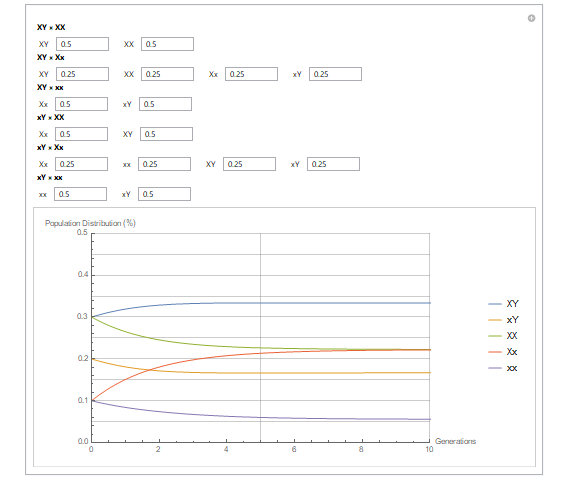Click the Xx field in XY × Xx row
Viewport: 570px width, 480px height.
[251, 74]
